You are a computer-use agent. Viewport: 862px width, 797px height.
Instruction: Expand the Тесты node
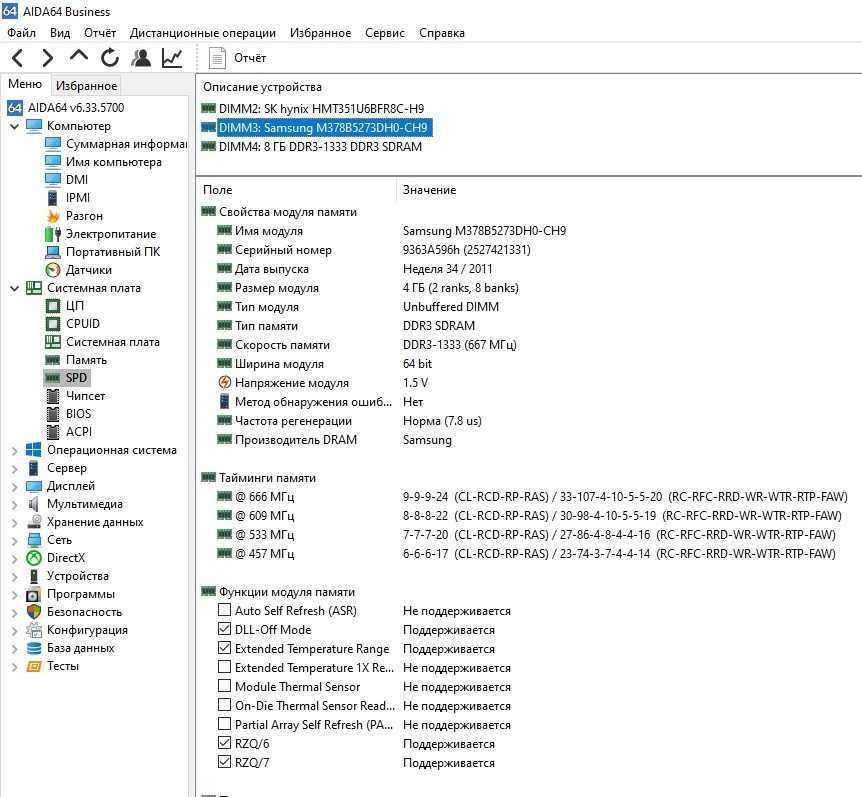[14, 667]
